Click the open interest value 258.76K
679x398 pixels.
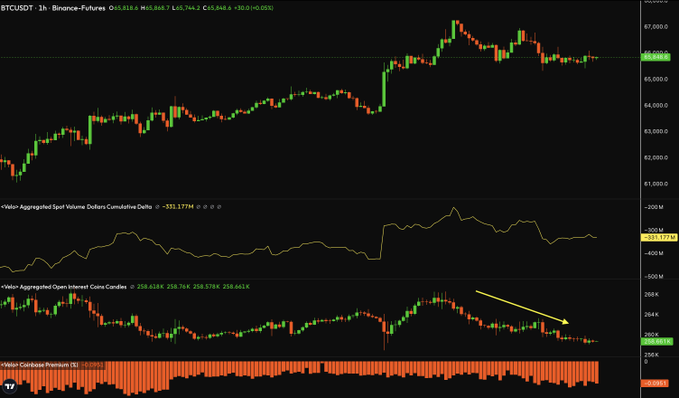[178, 287]
